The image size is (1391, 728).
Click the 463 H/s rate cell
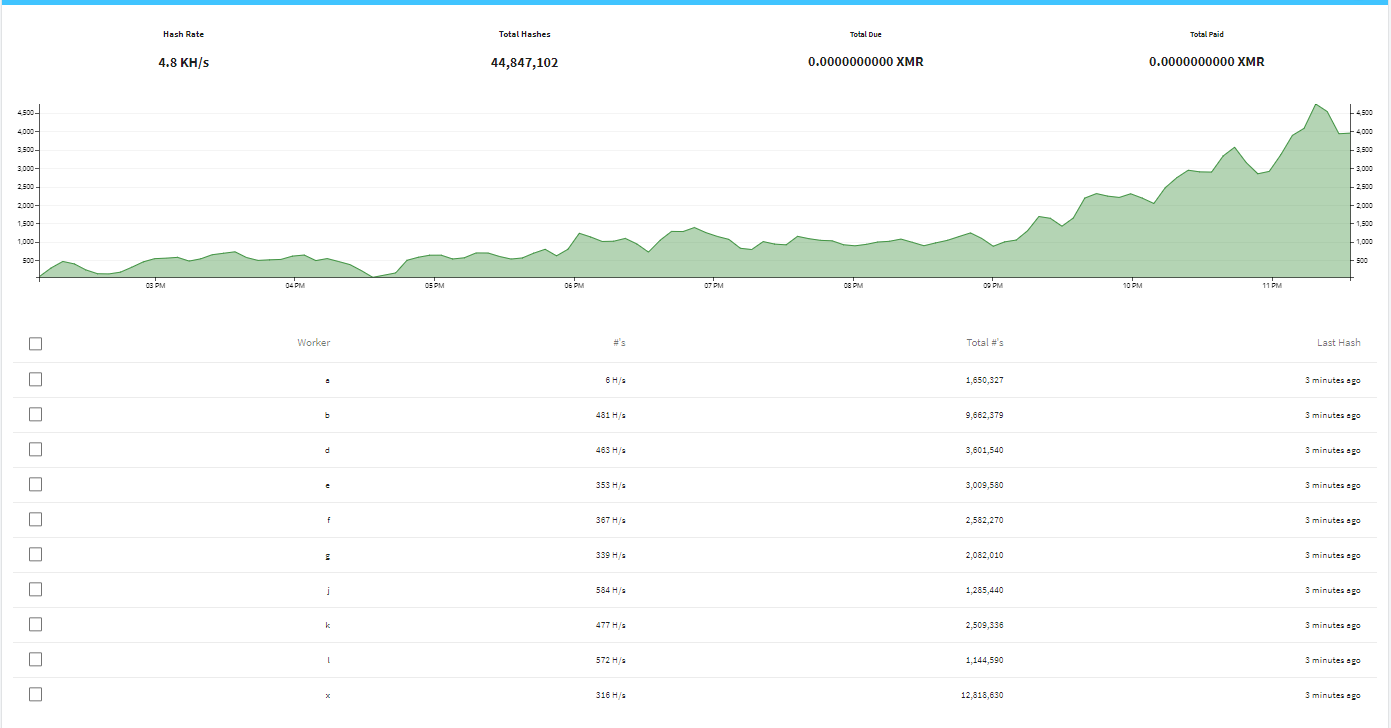tap(611, 450)
